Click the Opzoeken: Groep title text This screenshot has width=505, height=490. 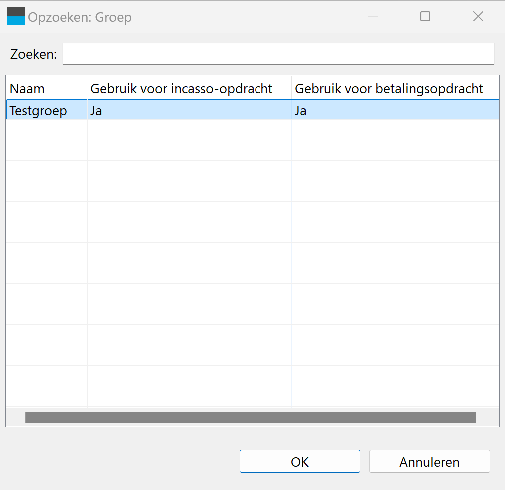pos(79,17)
